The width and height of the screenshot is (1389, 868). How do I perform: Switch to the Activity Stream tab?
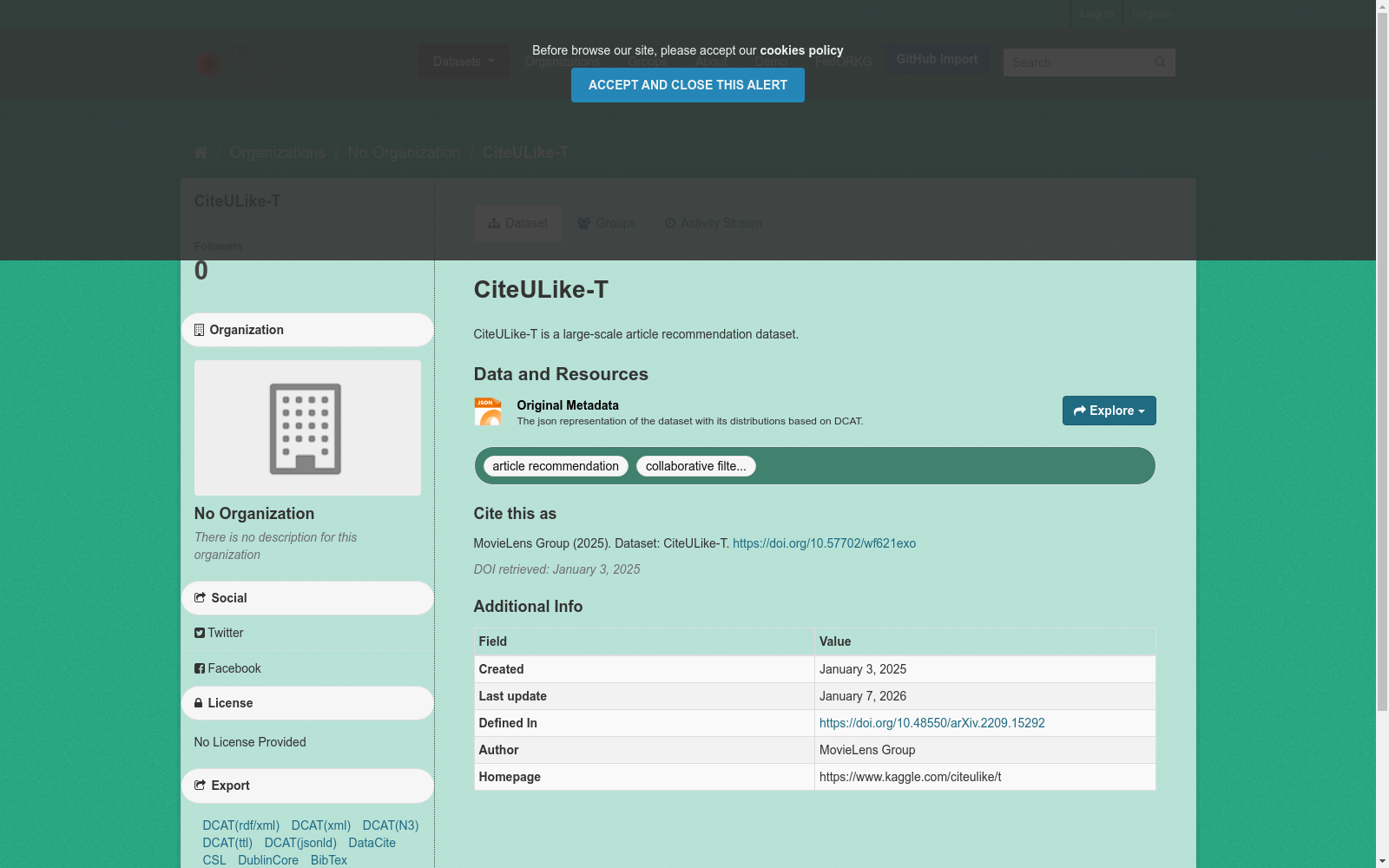click(713, 223)
